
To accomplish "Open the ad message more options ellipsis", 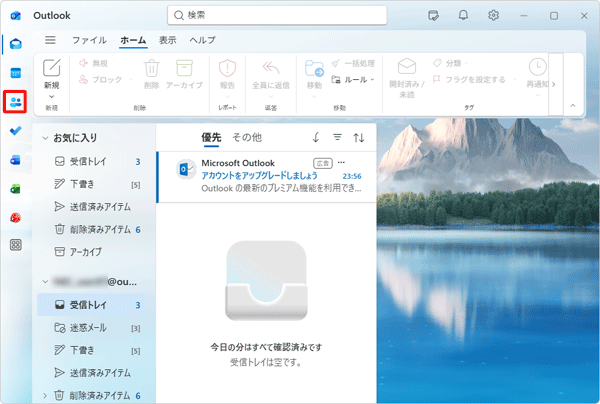I will (x=341, y=163).
